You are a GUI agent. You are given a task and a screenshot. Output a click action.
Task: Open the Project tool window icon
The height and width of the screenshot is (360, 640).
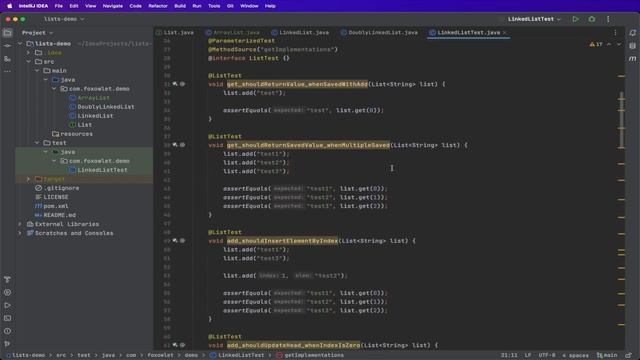click(7, 33)
